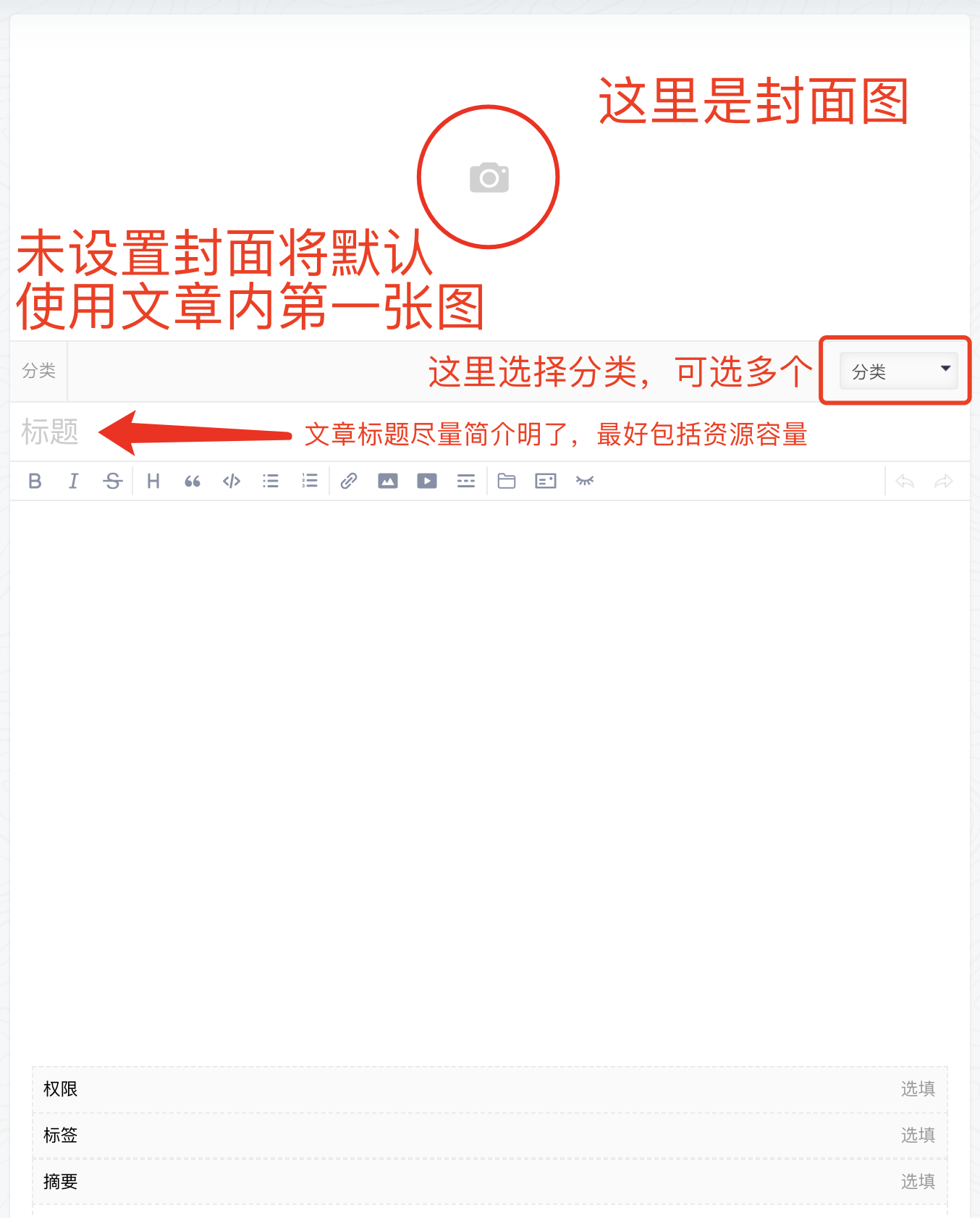
Task: Expand the 权限 permissions row
Action: [x=490, y=1089]
